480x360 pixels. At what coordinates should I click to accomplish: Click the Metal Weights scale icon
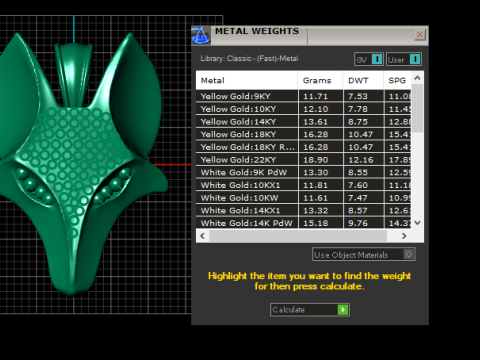201,35
